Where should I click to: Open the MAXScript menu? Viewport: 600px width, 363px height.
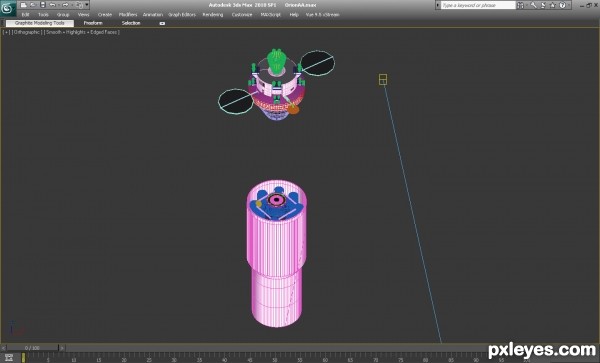pyautogui.click(x=271, y=15)
